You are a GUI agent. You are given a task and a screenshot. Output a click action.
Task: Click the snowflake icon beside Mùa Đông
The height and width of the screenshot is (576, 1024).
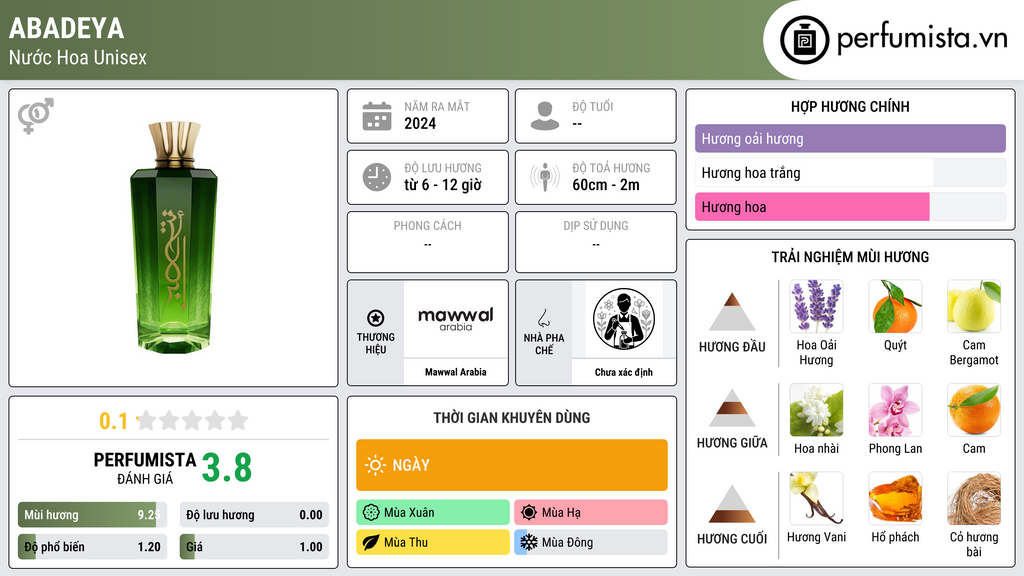coord(529,542)
